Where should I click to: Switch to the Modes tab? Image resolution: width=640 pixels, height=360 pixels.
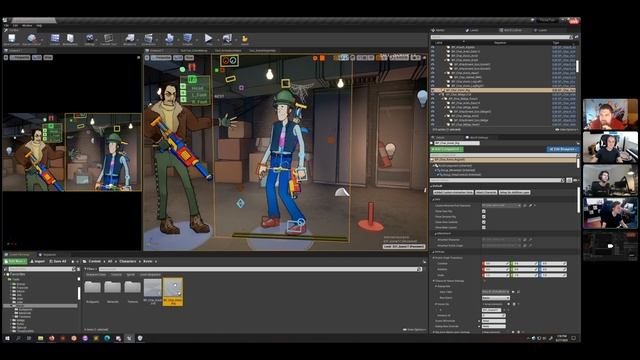438,30
